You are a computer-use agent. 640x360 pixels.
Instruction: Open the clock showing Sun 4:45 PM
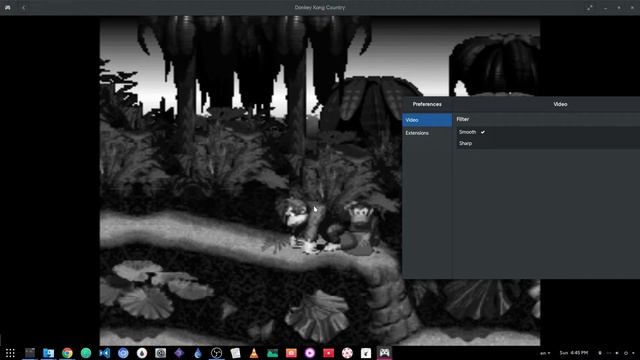(574, 353)
